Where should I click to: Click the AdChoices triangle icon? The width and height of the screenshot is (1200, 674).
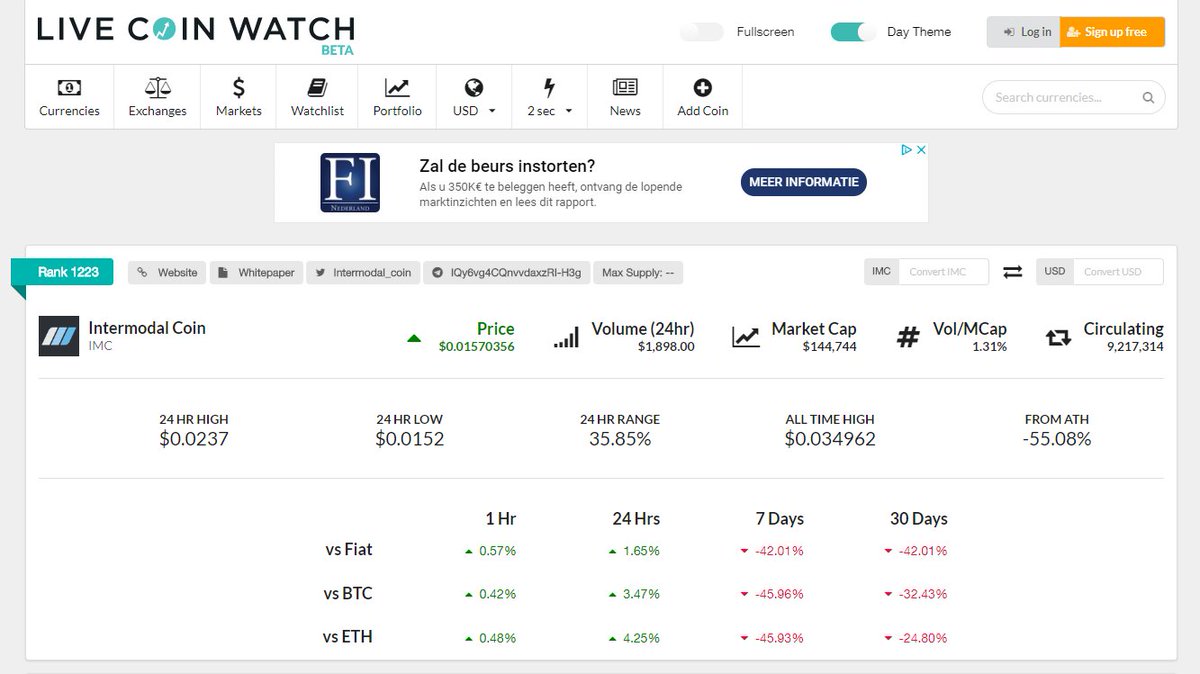point(906,150)
